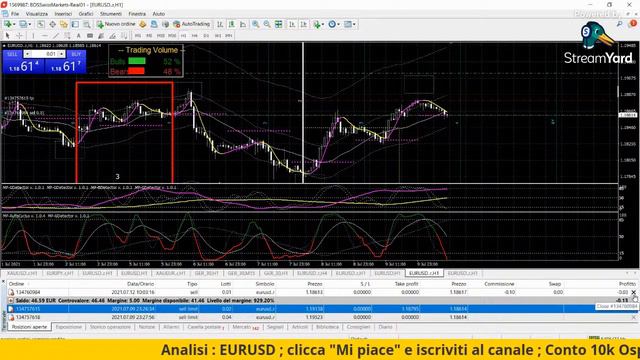Expand the Indicators dropdown arrow
Image resolution: width=640 pixels, height=360 pixels.
323,24
